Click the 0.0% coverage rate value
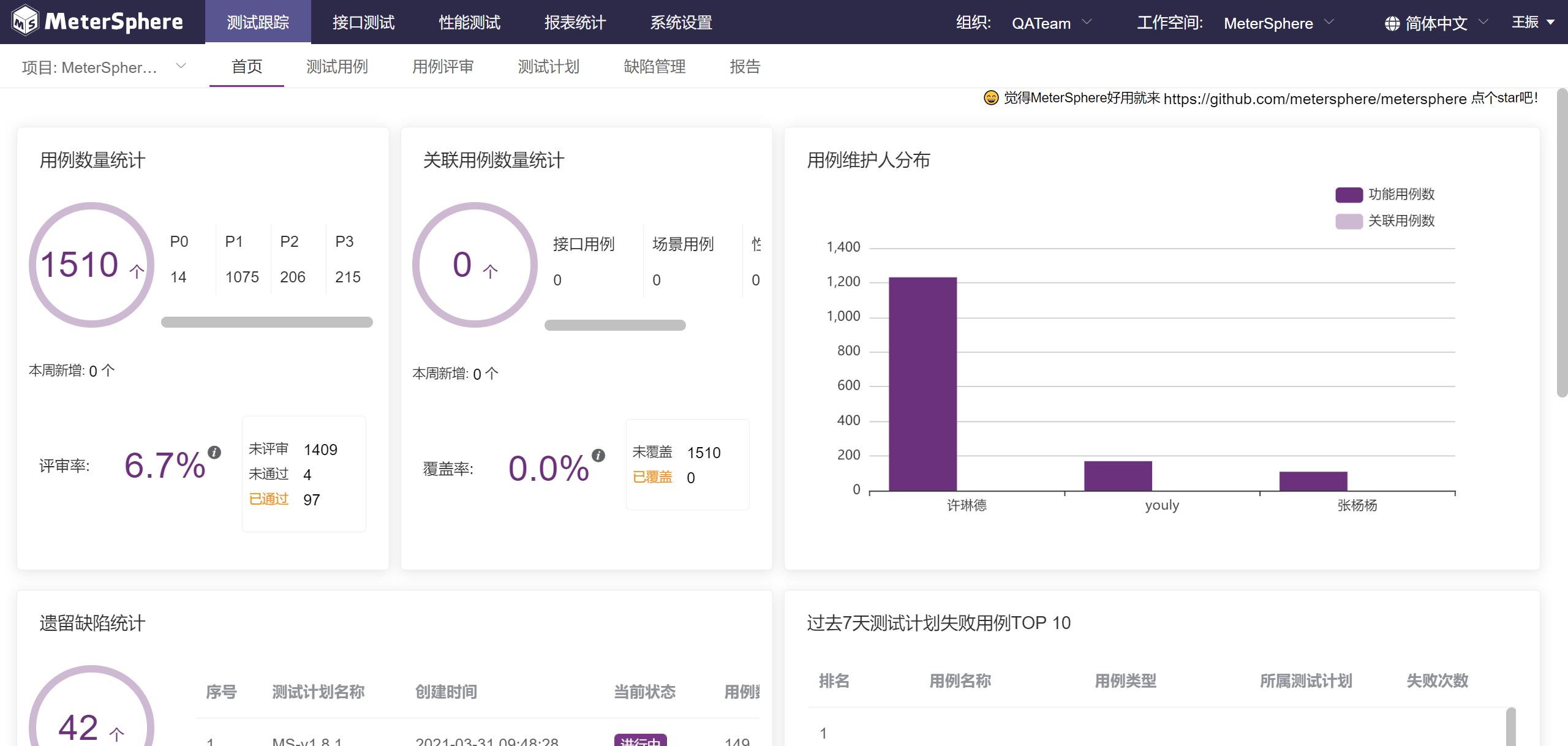 [548, 468]
